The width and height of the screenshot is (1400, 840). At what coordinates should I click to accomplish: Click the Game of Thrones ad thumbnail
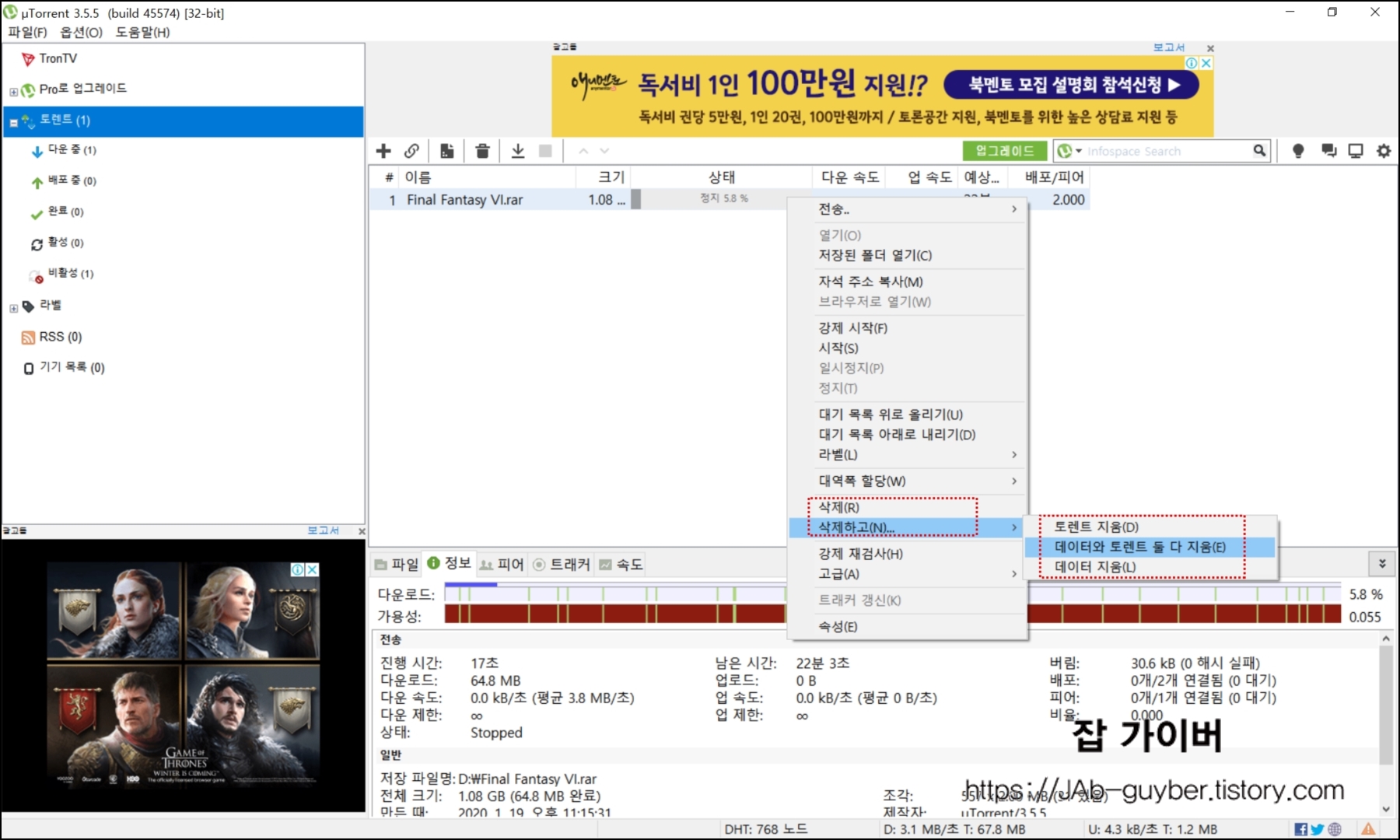[x=184, y=674]
